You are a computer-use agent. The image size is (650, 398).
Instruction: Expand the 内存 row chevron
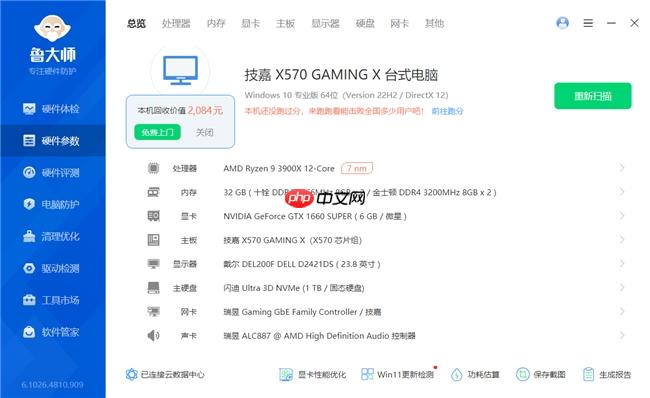pyautogui.click(x=621, y=192)
